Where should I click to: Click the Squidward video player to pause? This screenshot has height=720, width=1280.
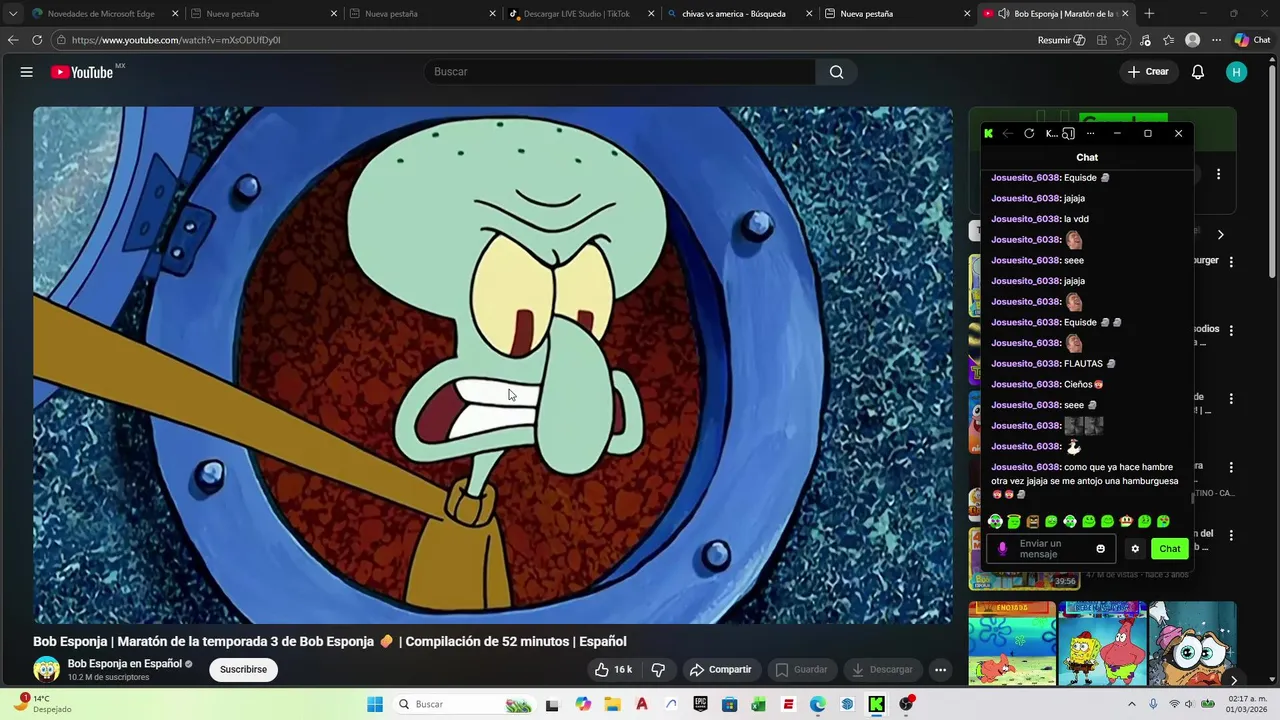click(493, 365)
